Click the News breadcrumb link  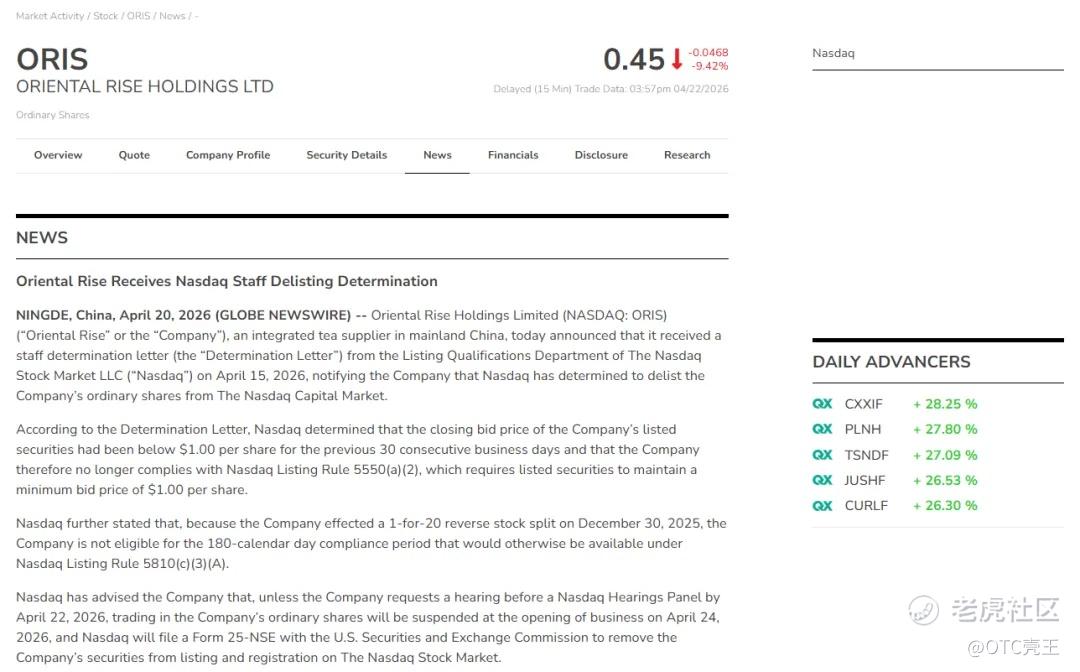[172, 16]
